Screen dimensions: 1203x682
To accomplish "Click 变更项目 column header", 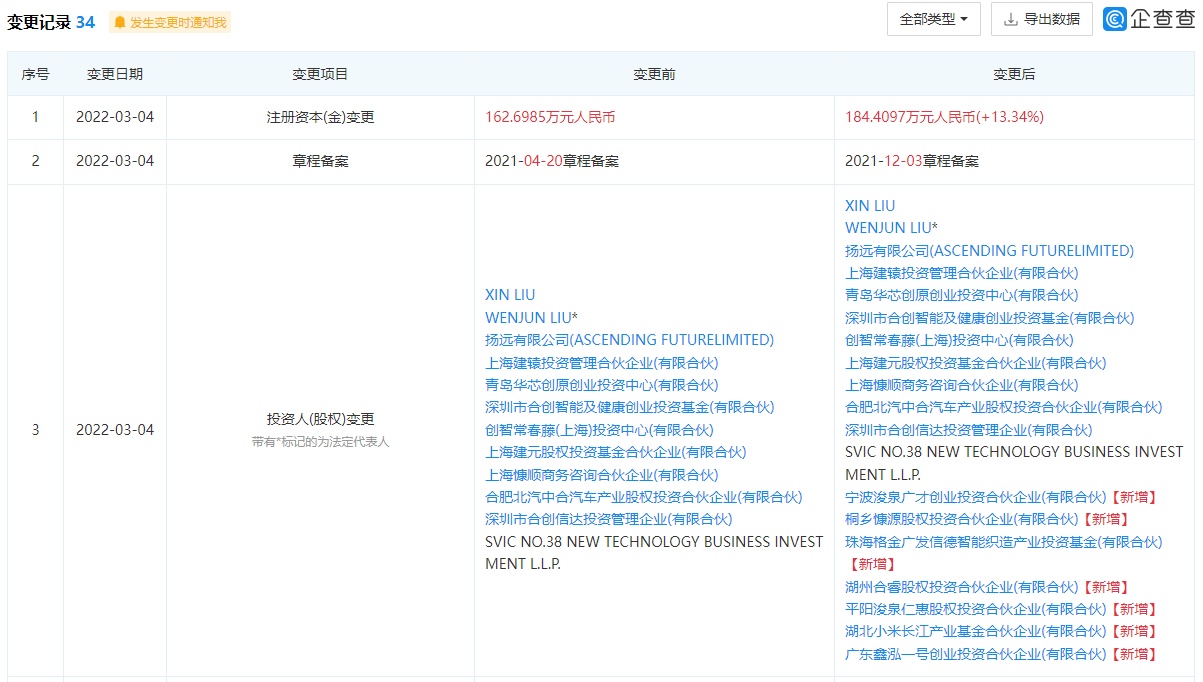I will 320,74.
